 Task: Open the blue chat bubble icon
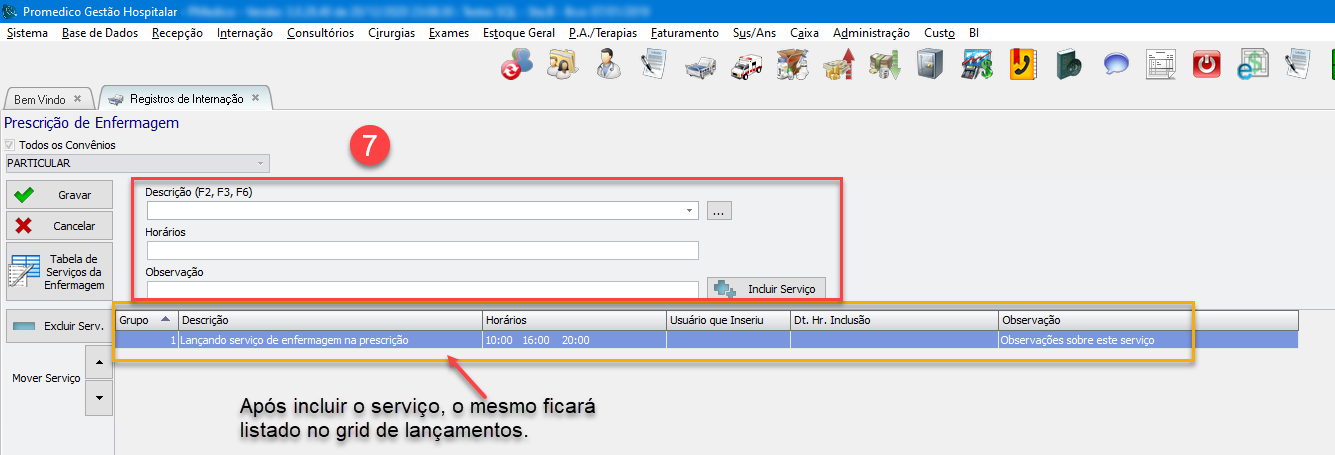click(1115, 65)
